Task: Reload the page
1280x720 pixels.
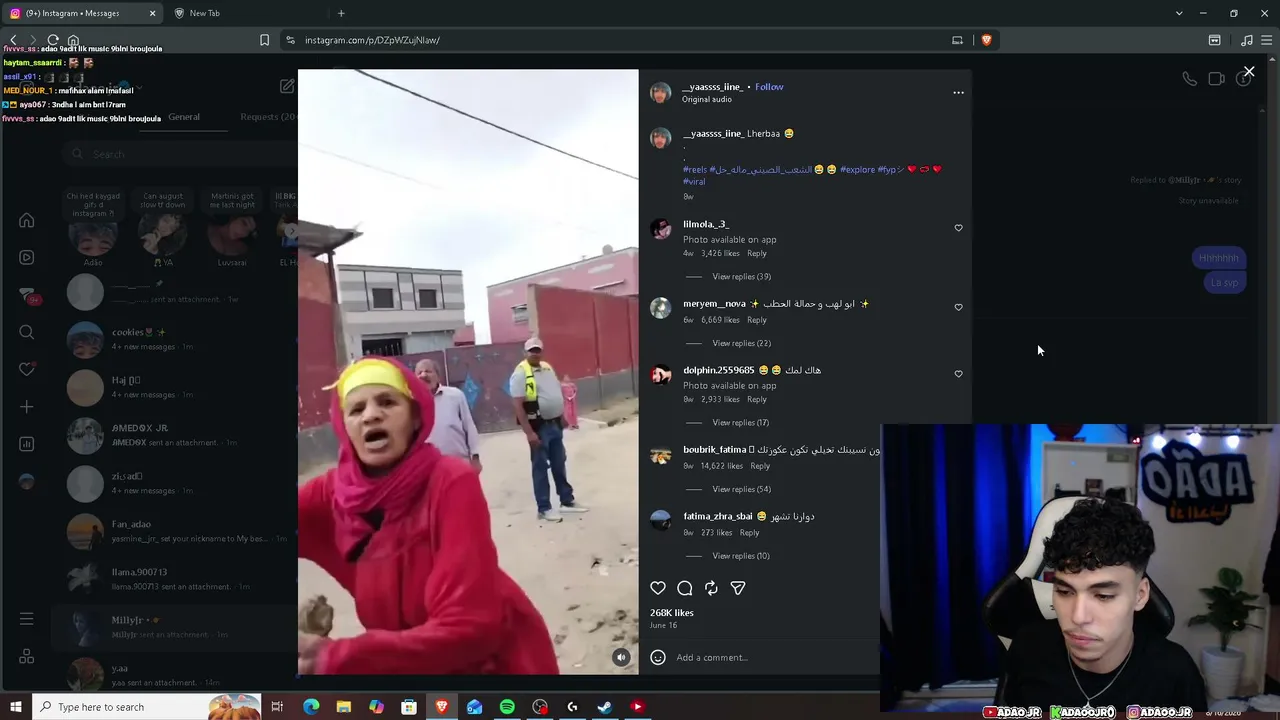Action: 53,40
